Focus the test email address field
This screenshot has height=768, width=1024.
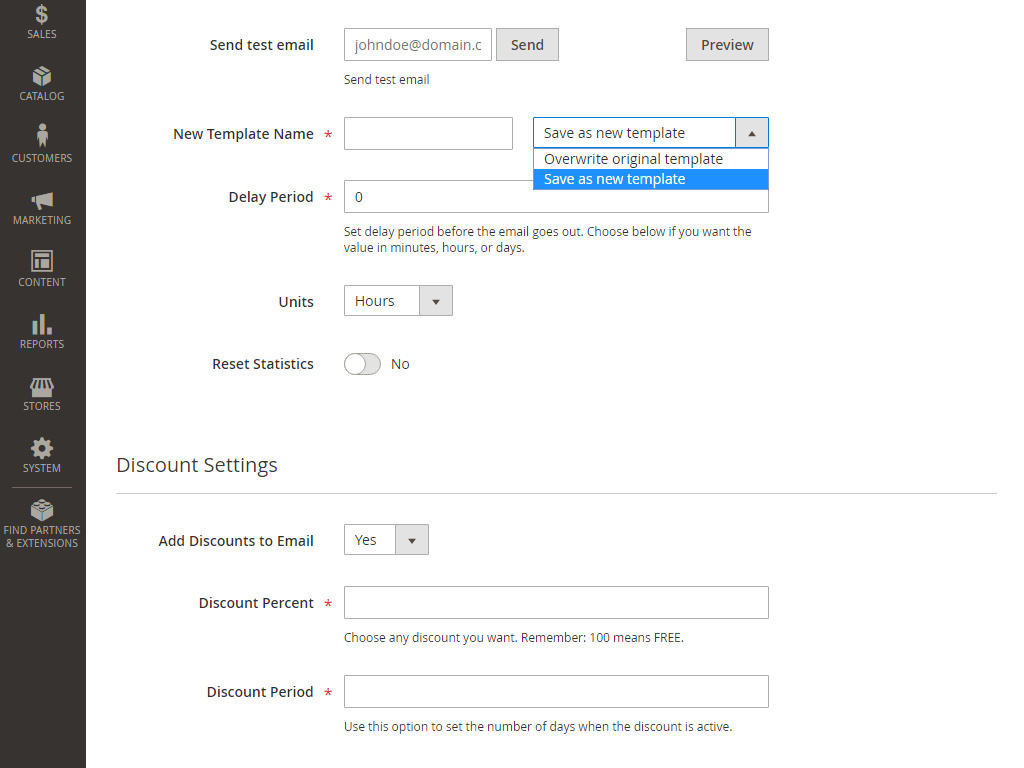(x=418, y=44)
